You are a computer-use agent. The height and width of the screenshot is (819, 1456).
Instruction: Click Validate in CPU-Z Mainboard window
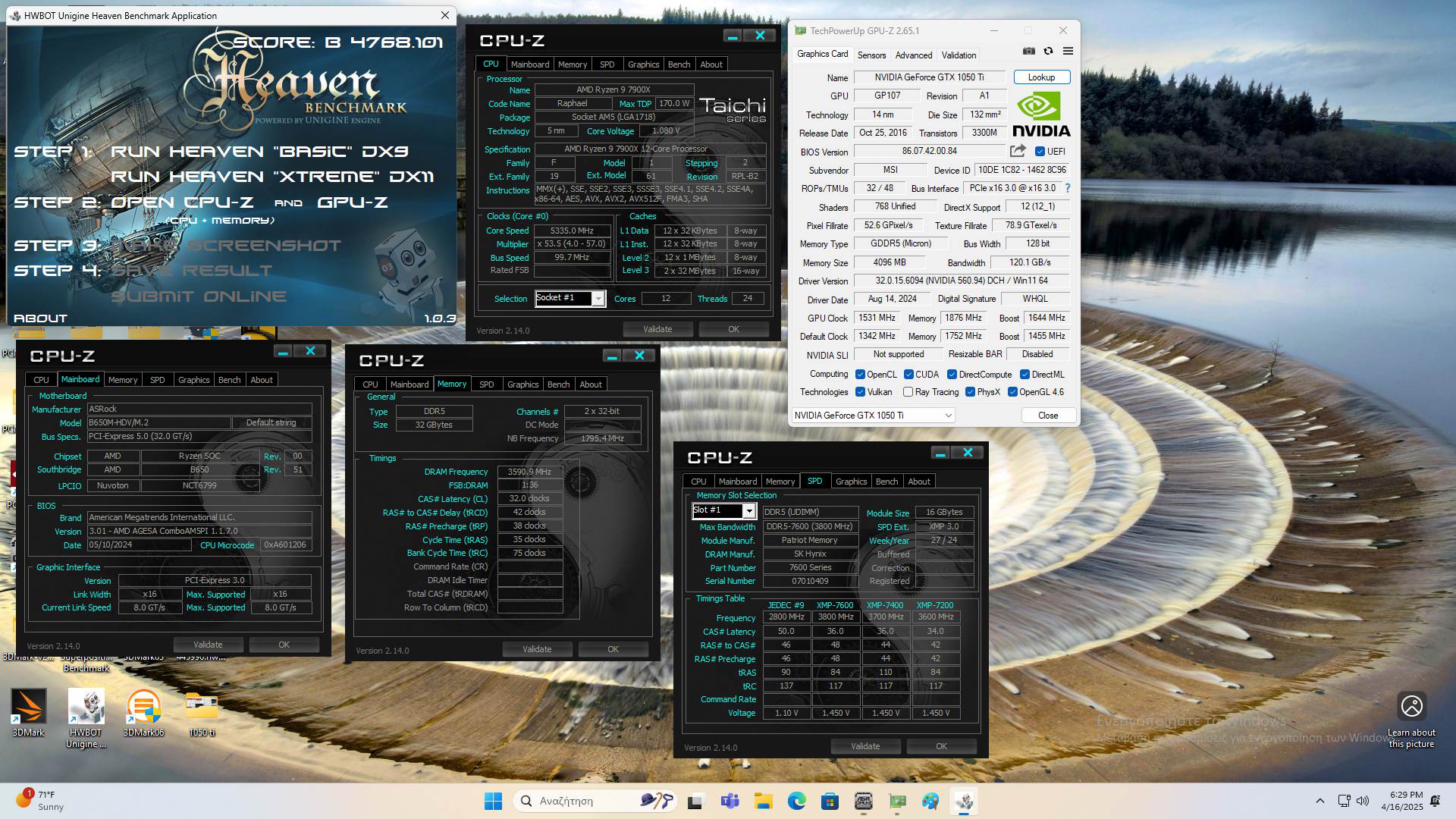point(208,645)
